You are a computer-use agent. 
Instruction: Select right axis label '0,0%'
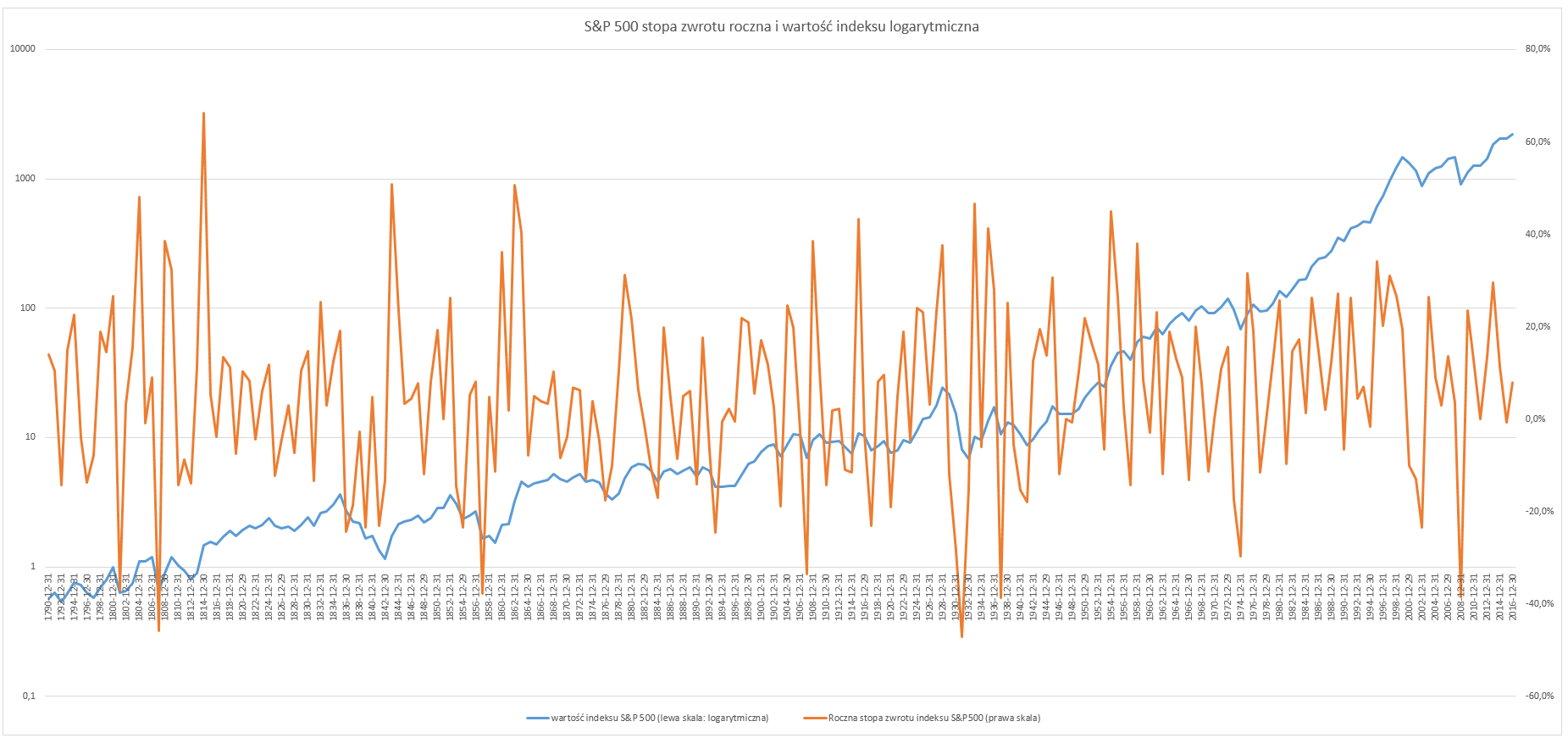point(1535,419)
